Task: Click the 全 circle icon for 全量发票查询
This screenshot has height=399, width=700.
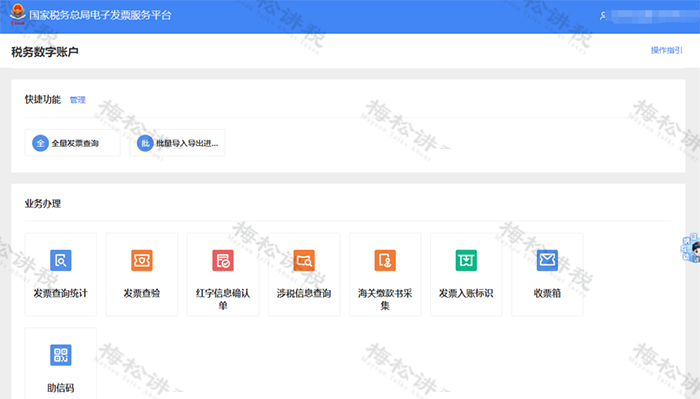Action: (x=40, y=143)
